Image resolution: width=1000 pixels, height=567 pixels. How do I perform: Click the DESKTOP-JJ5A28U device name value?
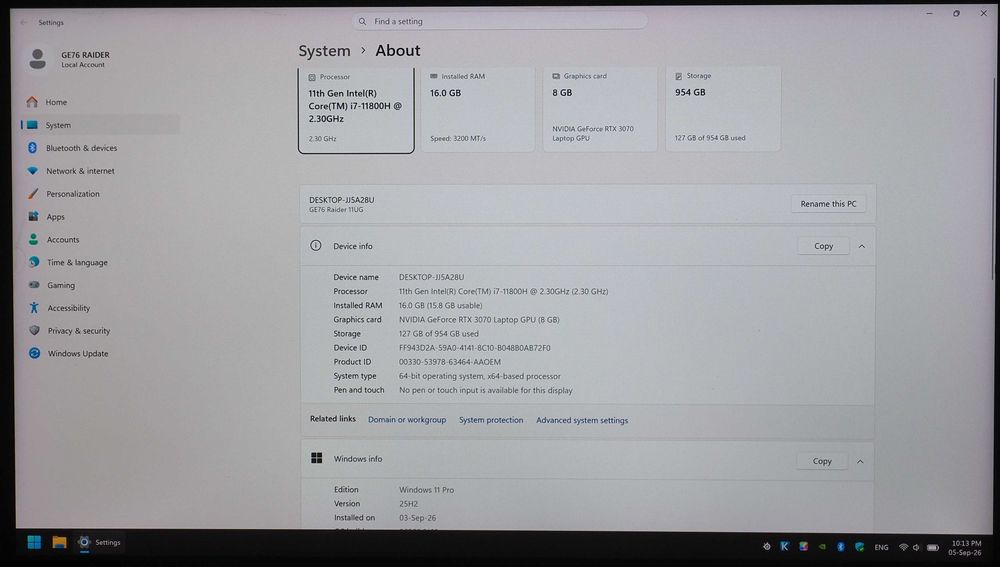pyautogui.click(x=431, y=277)
